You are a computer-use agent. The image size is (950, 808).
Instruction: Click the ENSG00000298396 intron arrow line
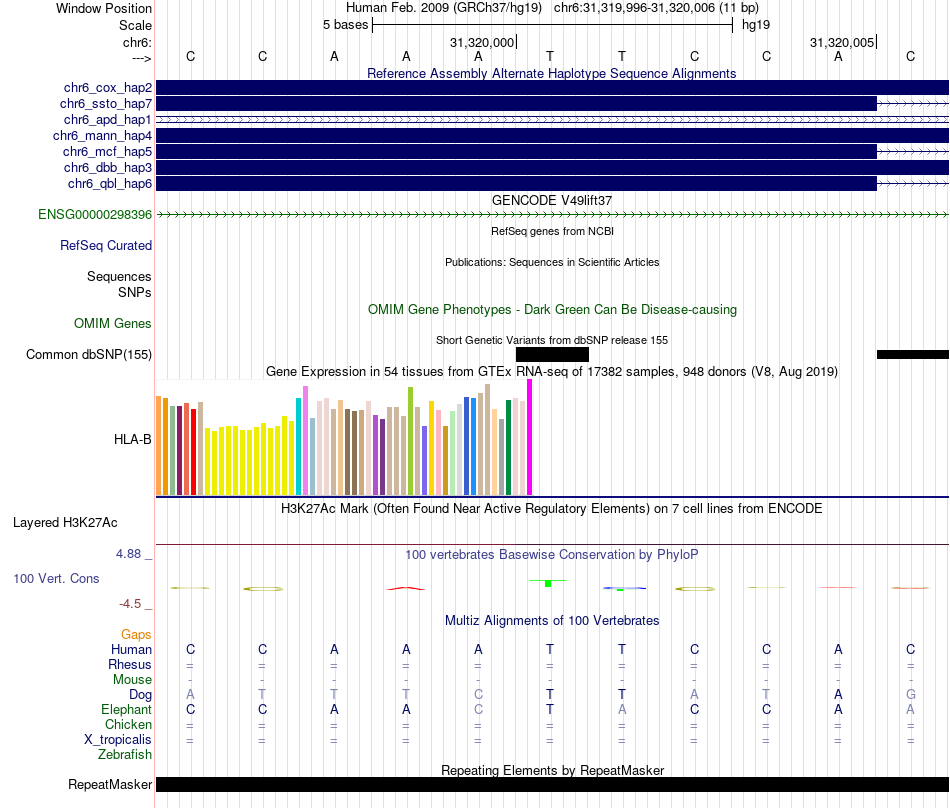(552, 214)
